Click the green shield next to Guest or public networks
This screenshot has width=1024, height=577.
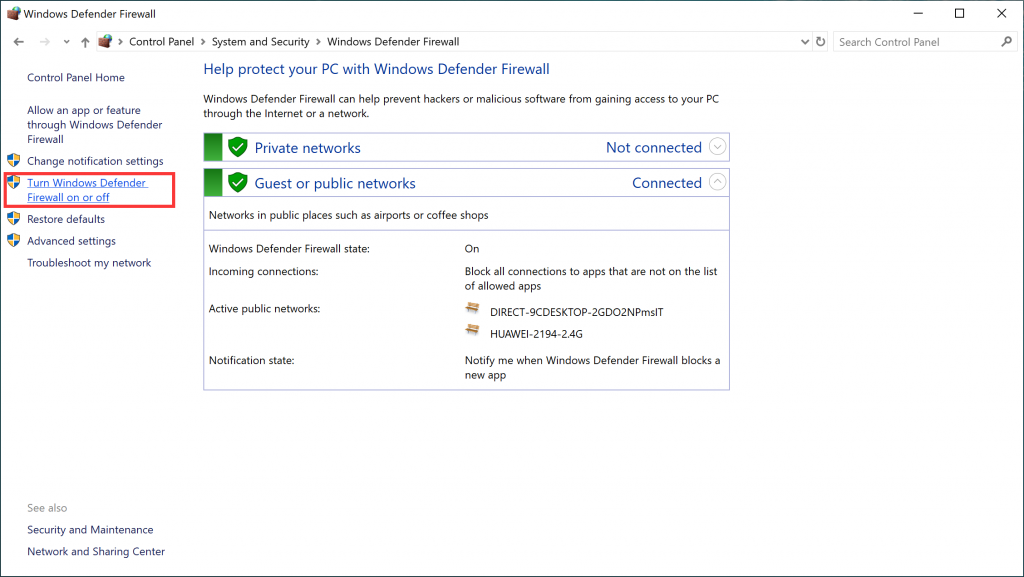point(237,182)
